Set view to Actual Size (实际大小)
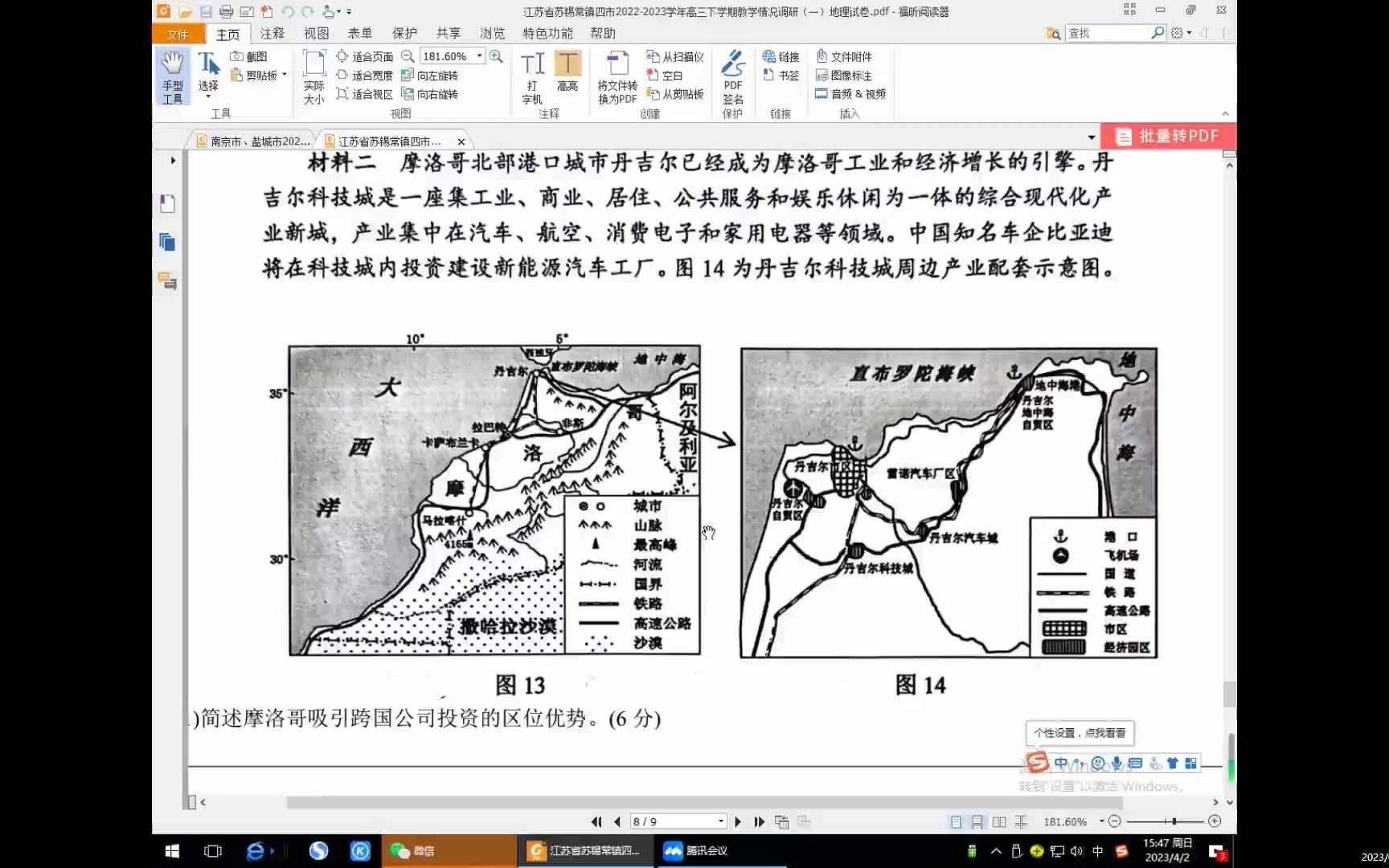 click(314, 77)
